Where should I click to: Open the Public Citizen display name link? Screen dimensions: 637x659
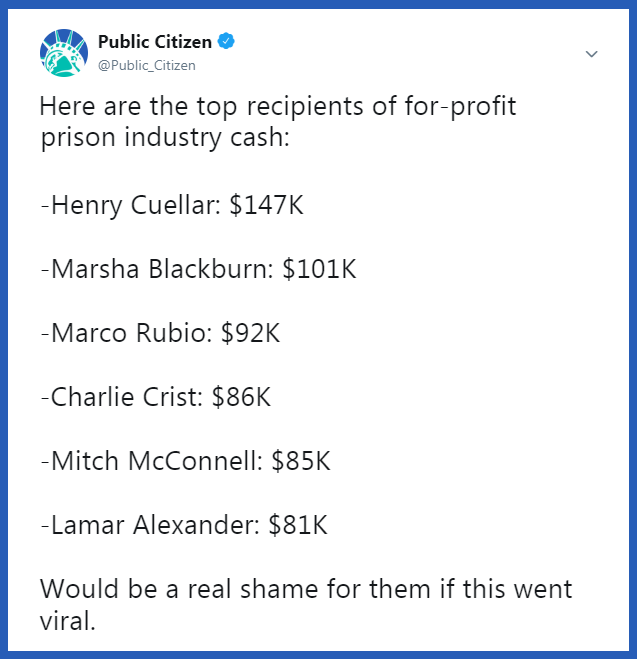(x=157, y=42)
